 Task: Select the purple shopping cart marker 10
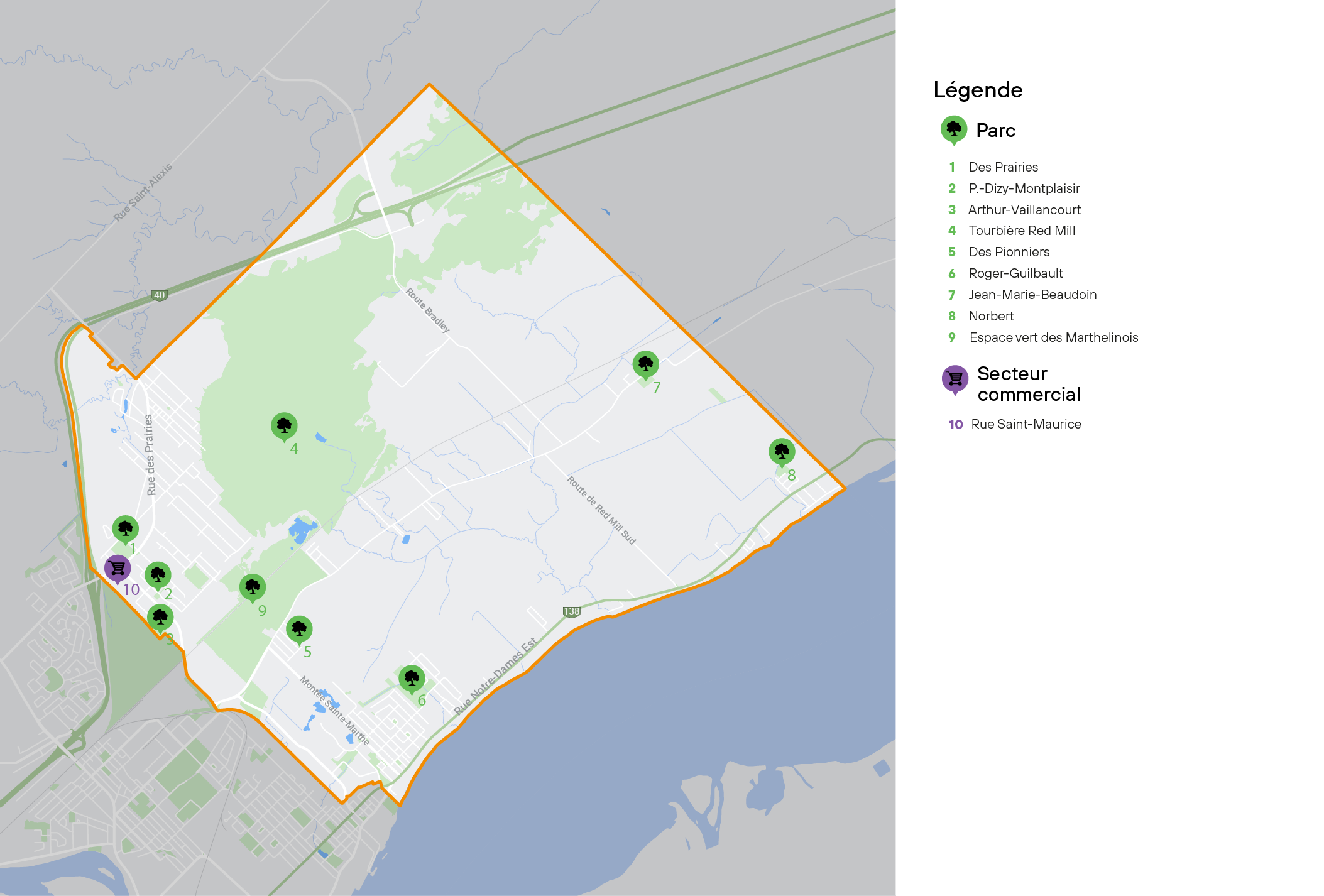point(118,569)
